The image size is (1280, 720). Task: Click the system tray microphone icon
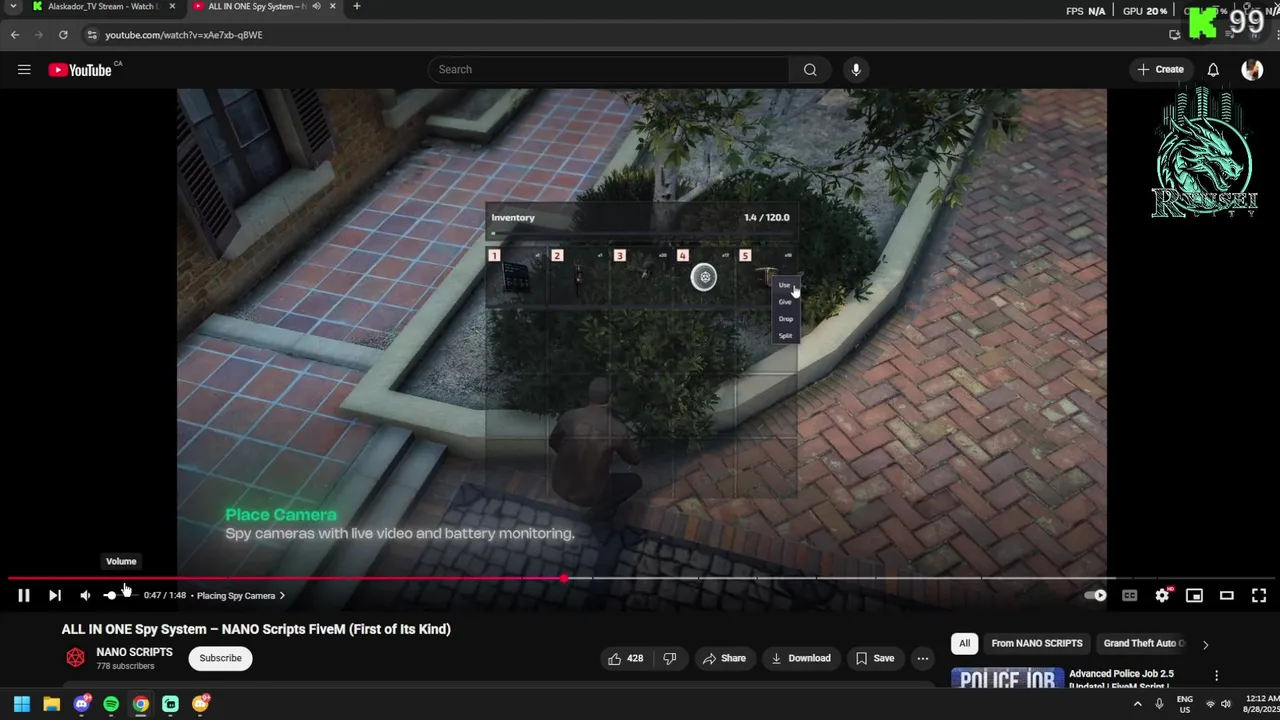coord(1159,704)
